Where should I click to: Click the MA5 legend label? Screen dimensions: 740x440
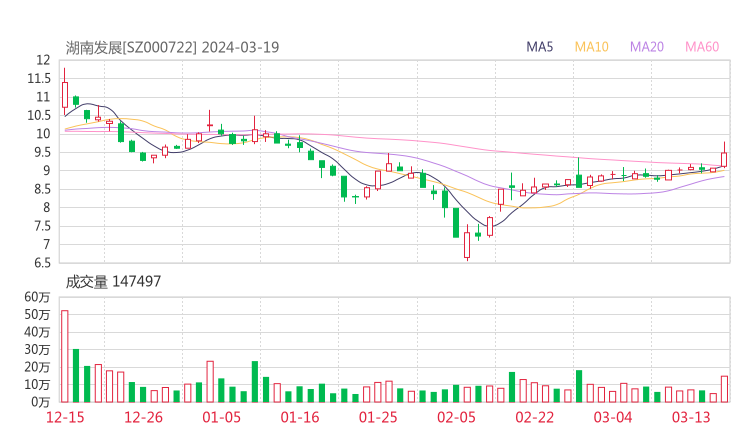(539, 47)
